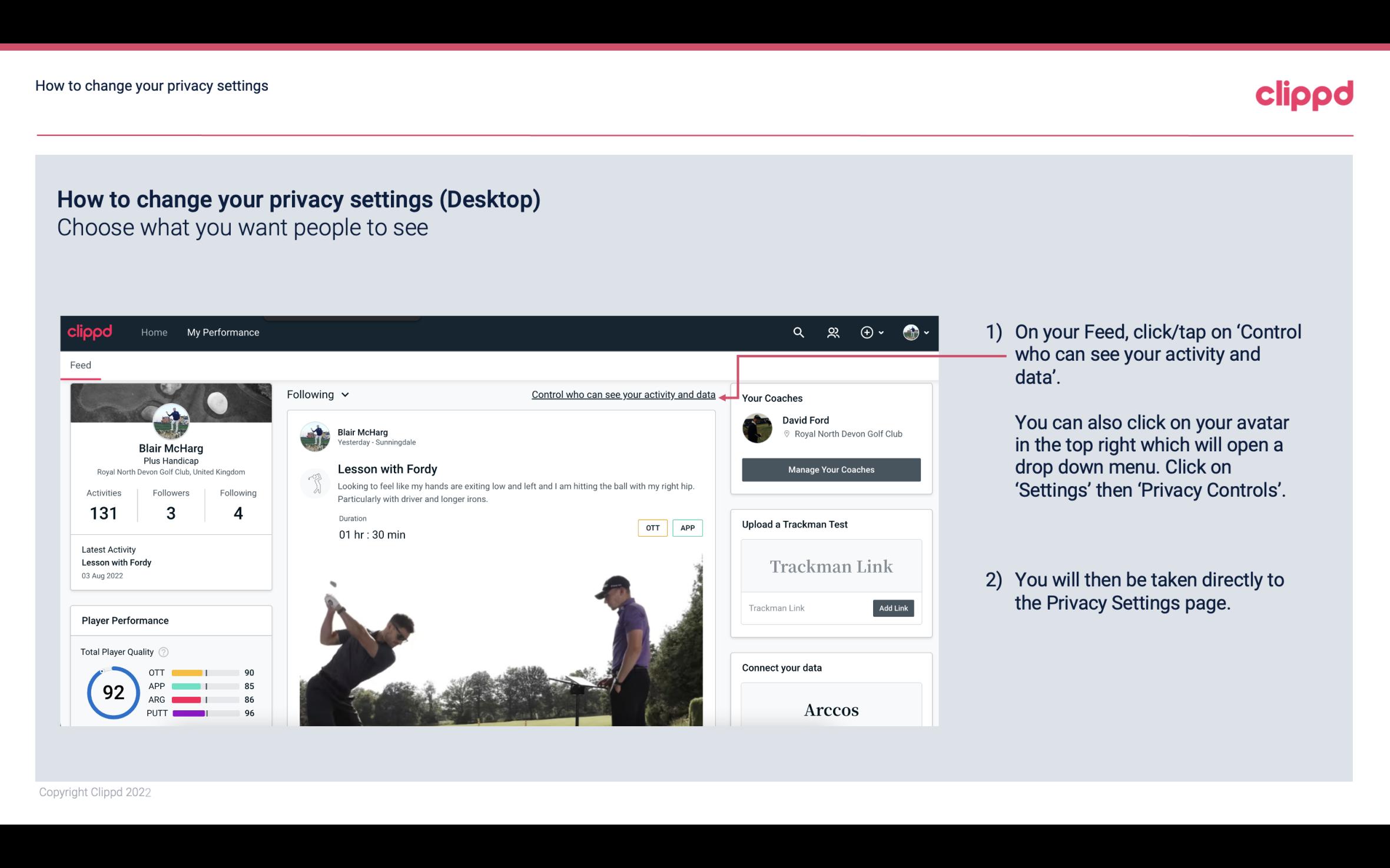Click Manage Your Coaches button
The image size is (1390, 868).
click(x=831, y=469)
